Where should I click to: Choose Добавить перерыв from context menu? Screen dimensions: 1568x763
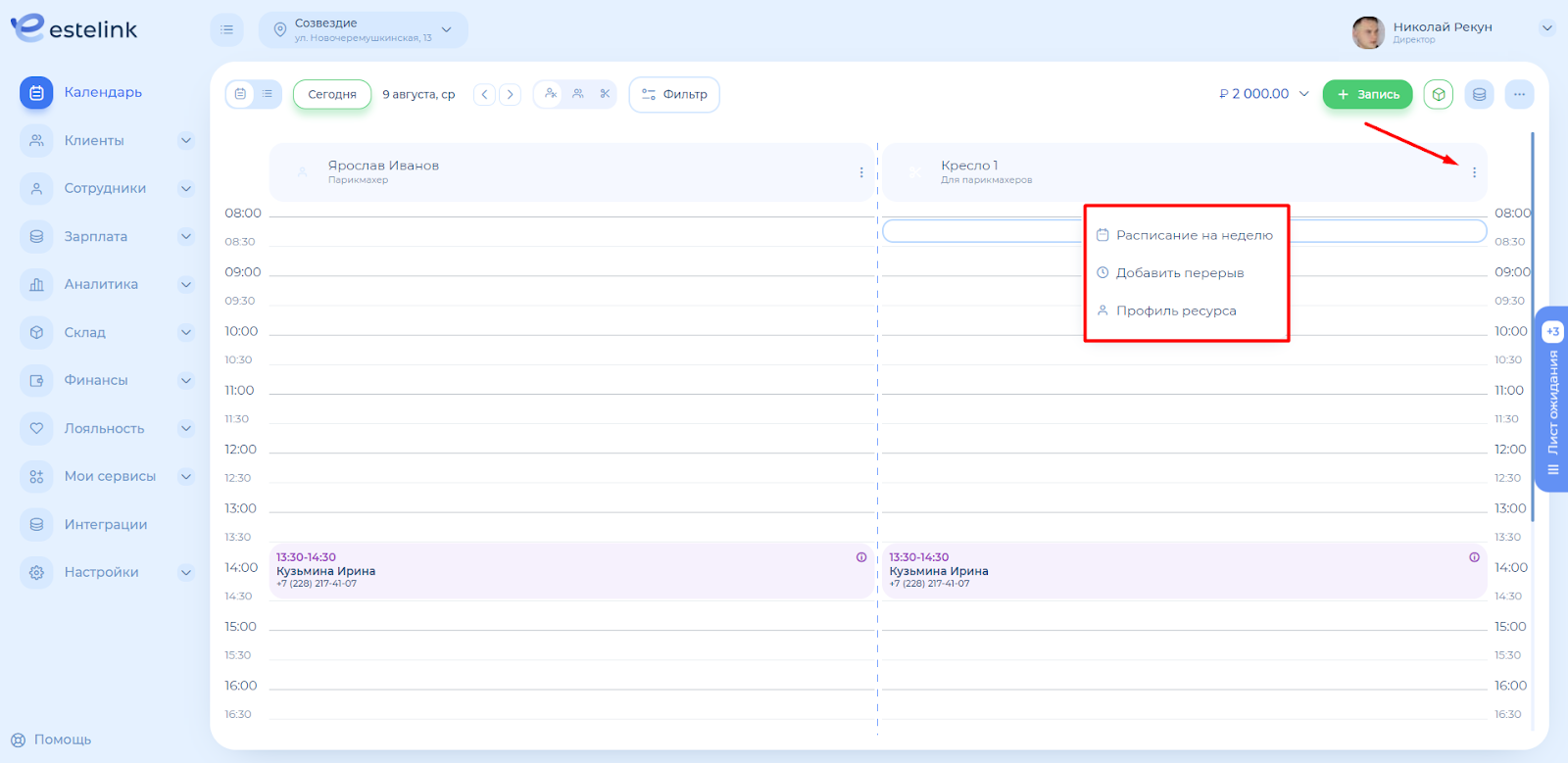point(1180,273)
